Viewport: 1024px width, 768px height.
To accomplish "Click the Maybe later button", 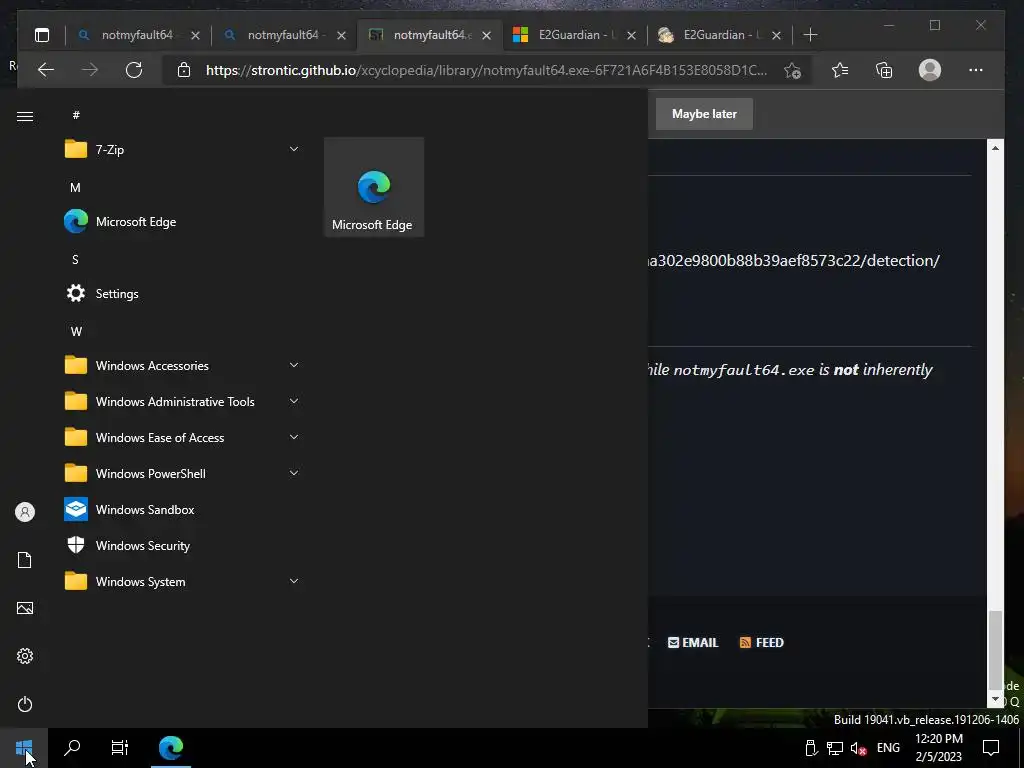I will (704, 114).
